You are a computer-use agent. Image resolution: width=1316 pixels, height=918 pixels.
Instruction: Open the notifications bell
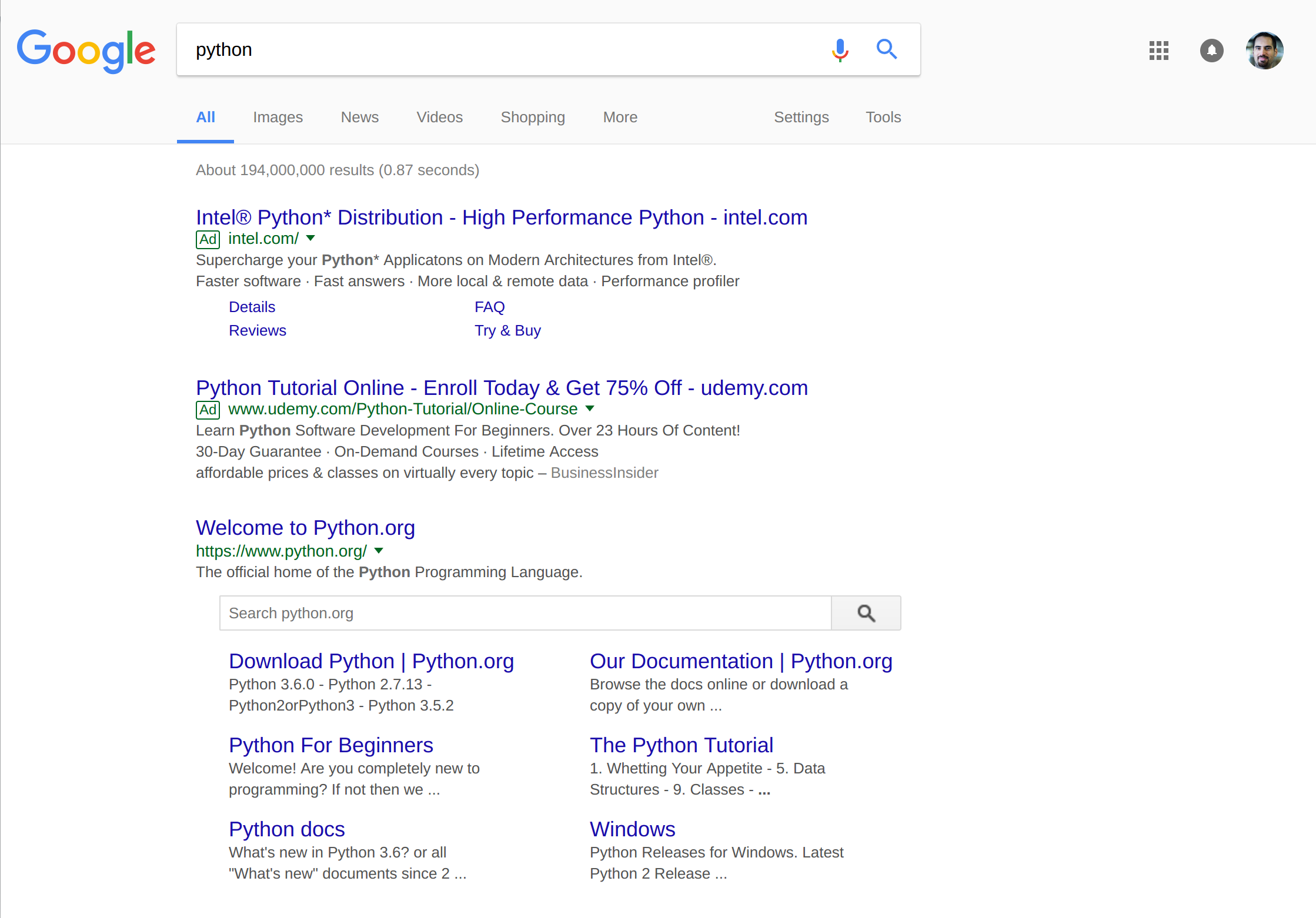coord(1212,51)
